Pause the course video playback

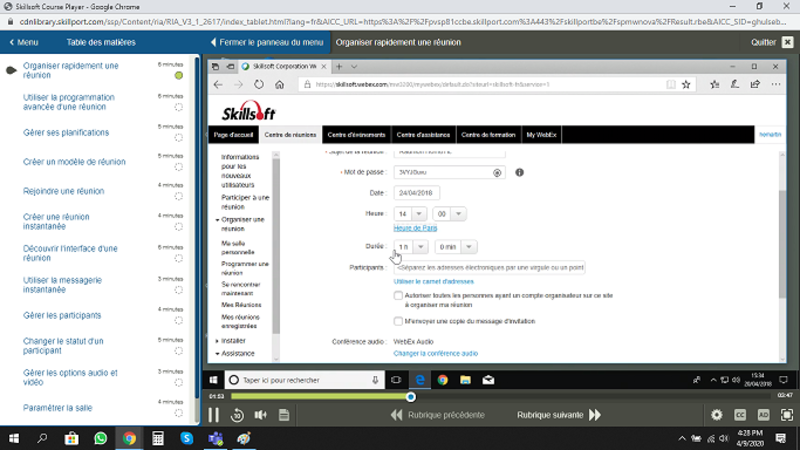tap(214, 415)
